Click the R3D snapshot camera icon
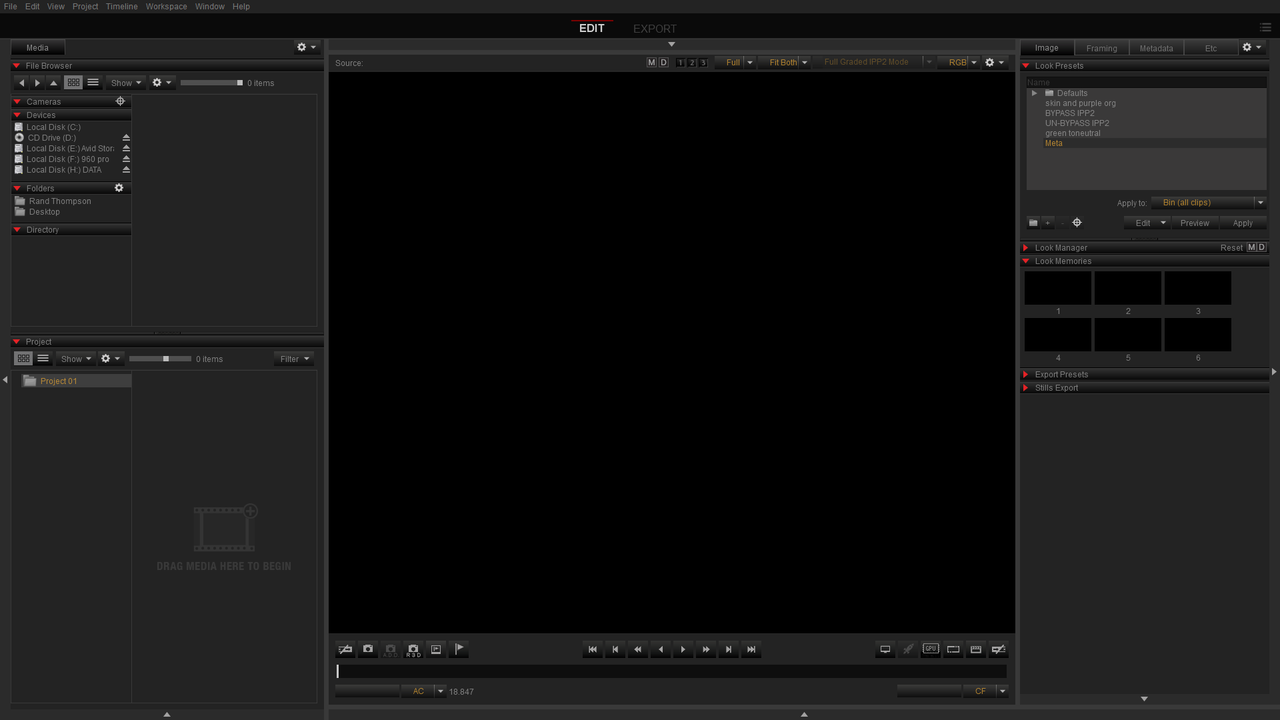This screenshot has width=1280, height=720. point(413,649)
